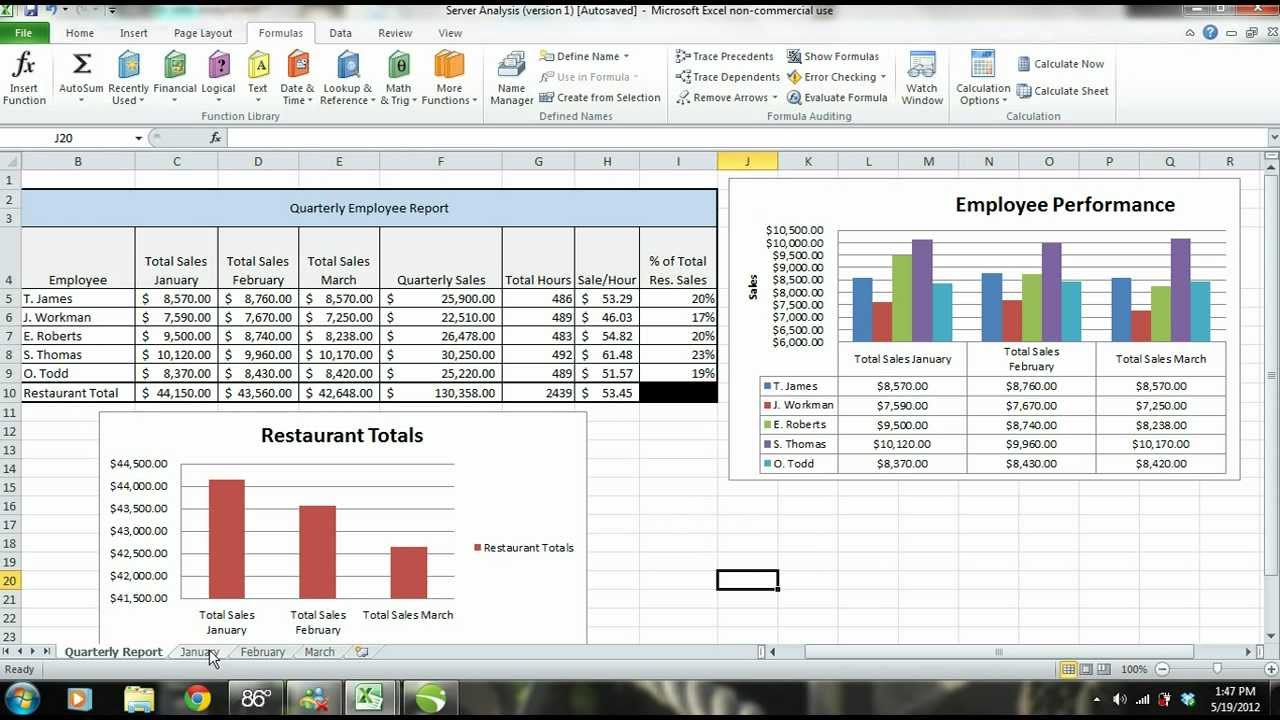Click the fx button beside formula bar
1280x720 pixels.
[215, 138]
